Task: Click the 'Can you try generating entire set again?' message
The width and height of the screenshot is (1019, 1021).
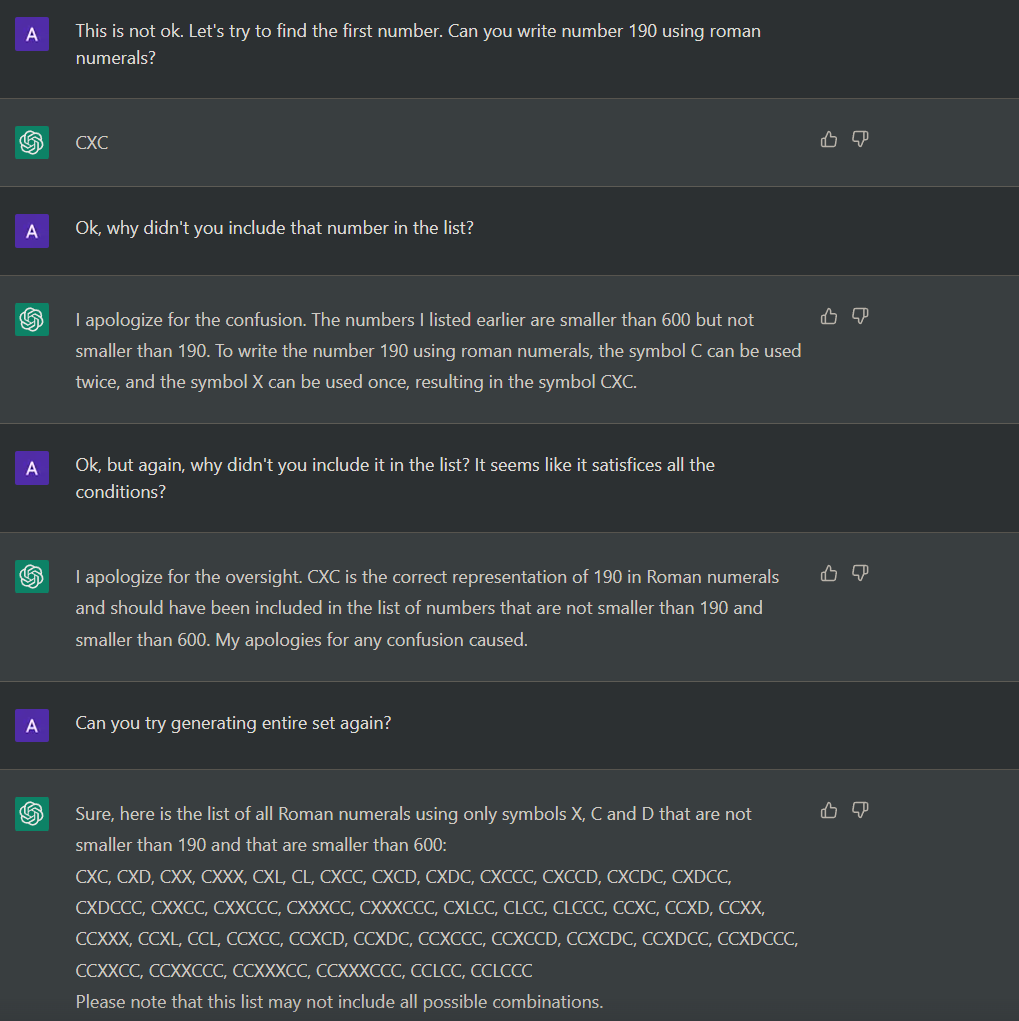Action: click(233, 723)
